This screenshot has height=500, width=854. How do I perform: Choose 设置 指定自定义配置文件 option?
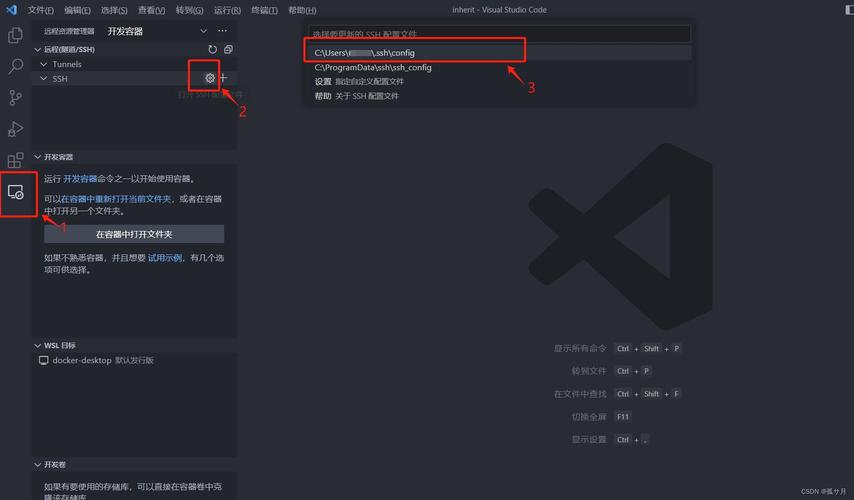pyautogui.click(x=499, y=82)
